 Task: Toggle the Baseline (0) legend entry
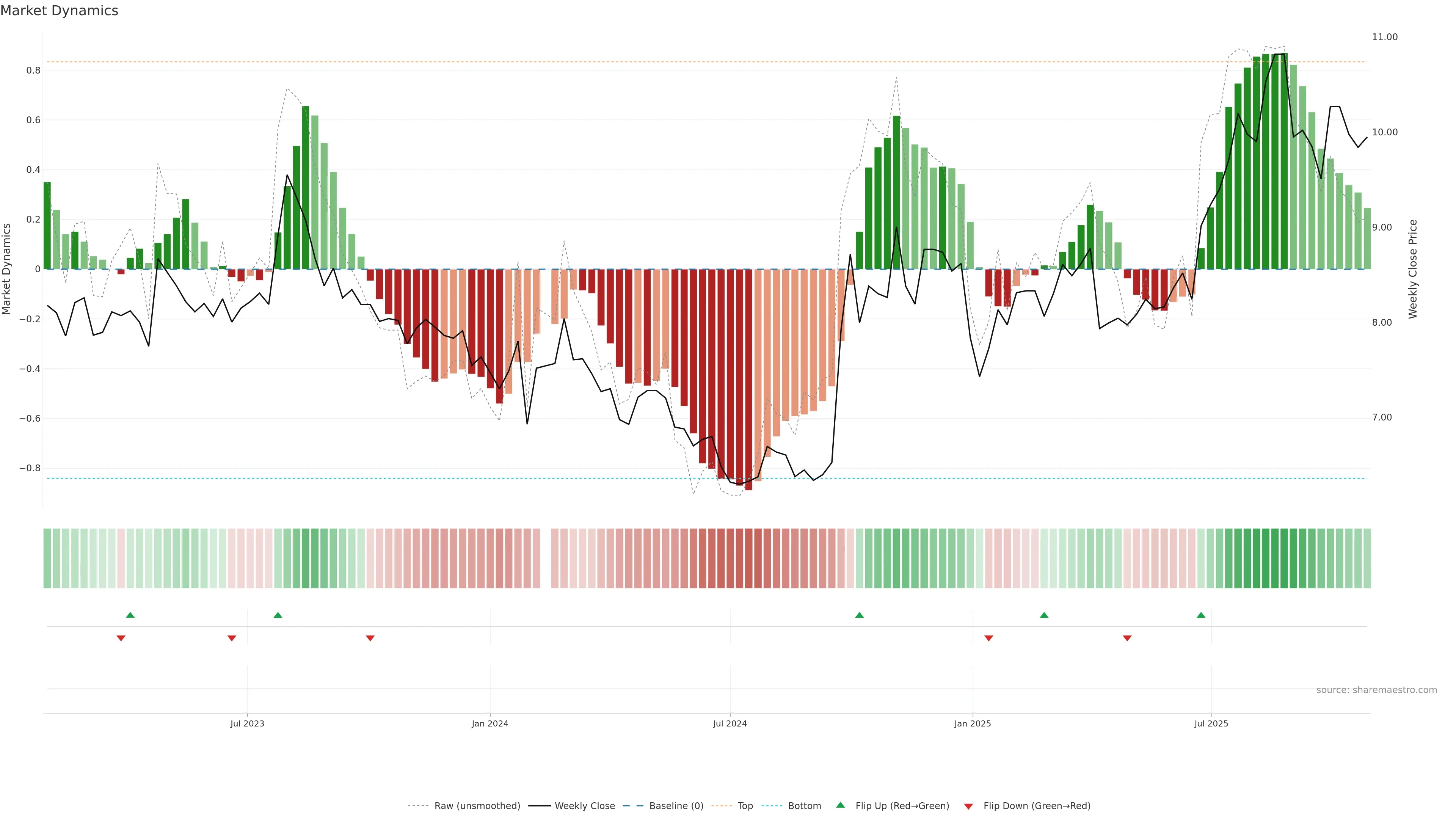676,806
